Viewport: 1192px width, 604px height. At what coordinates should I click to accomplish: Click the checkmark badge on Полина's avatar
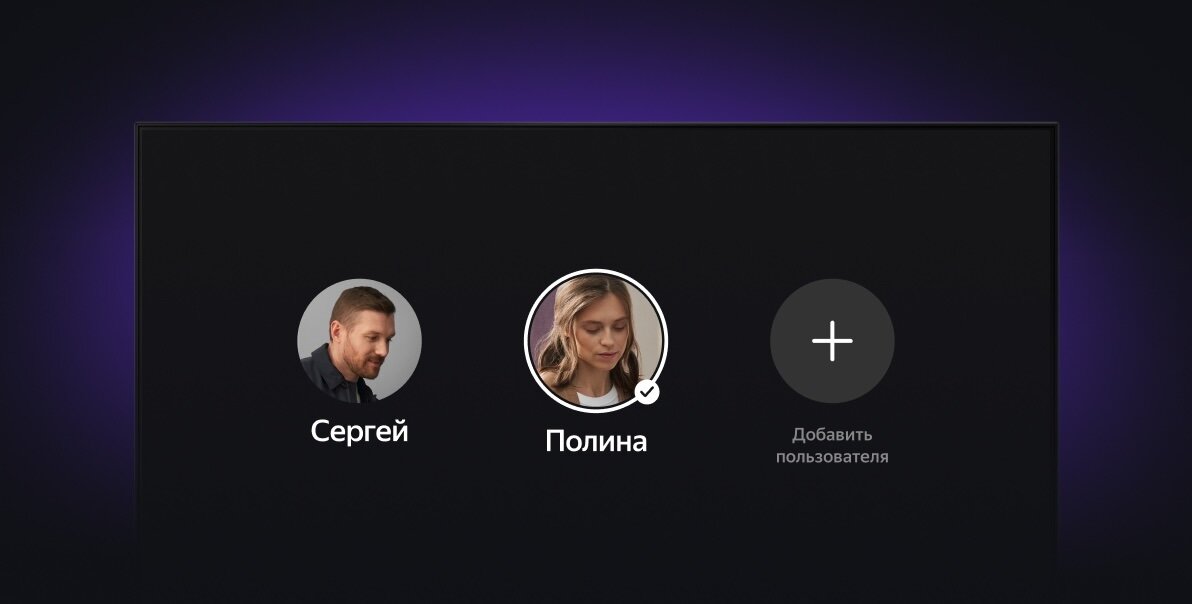(647, 392)
